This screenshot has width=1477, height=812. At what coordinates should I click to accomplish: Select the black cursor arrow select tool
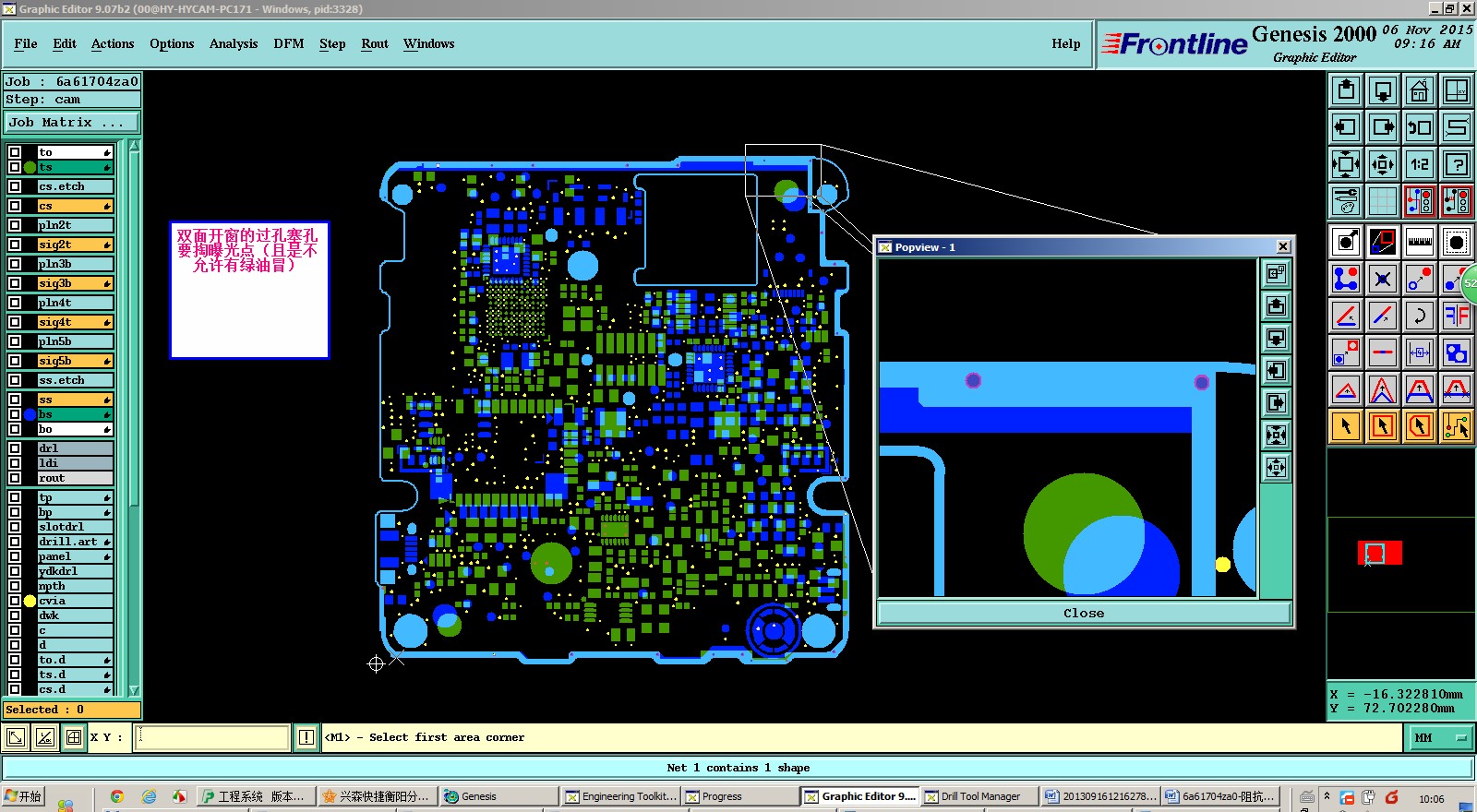[x=1346, y=426]
